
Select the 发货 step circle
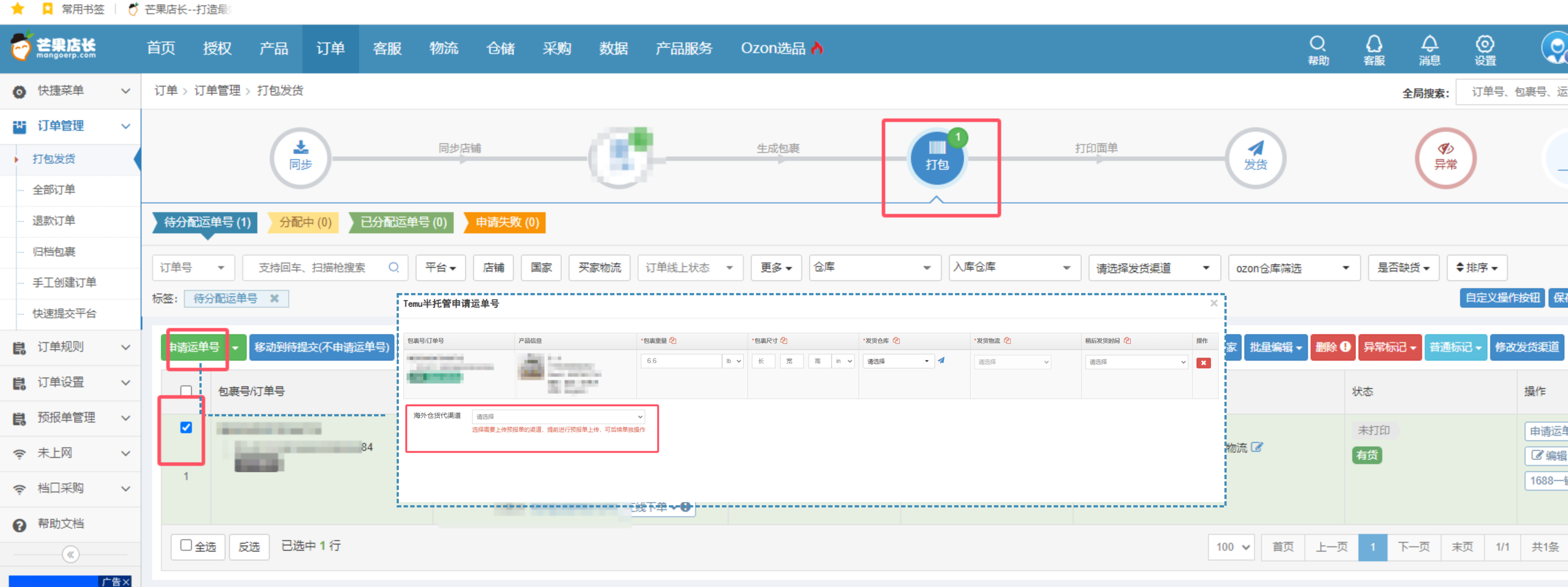click(x=1255, y=158)
